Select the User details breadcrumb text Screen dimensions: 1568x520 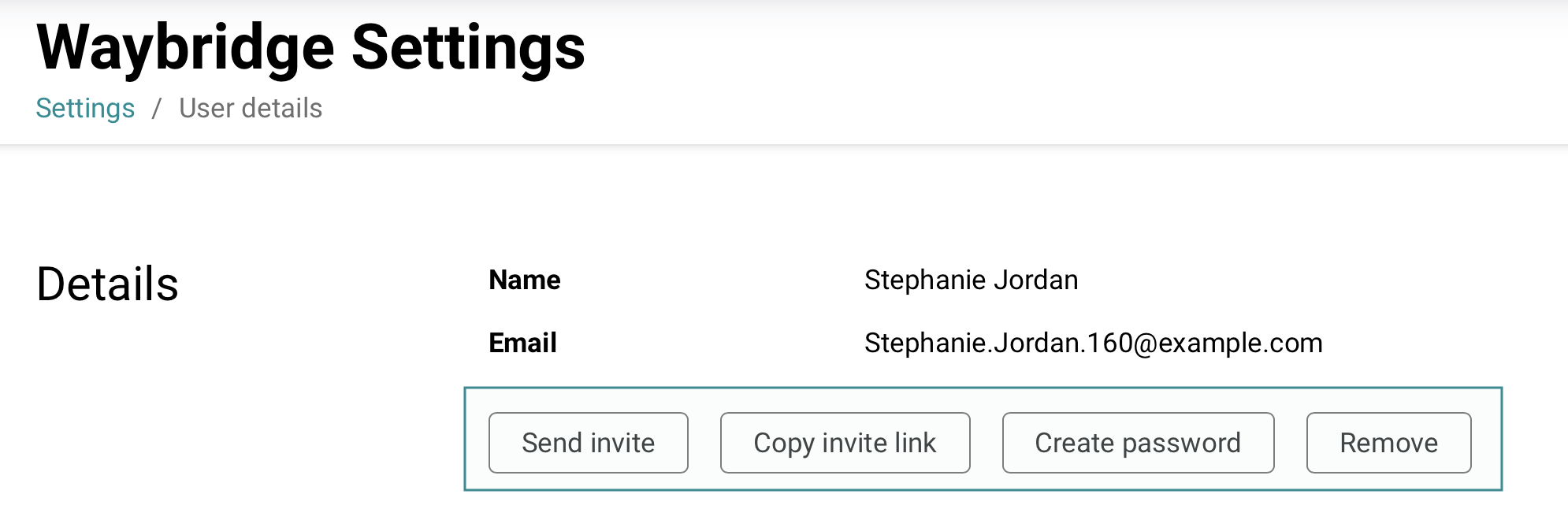pos(251,108)
